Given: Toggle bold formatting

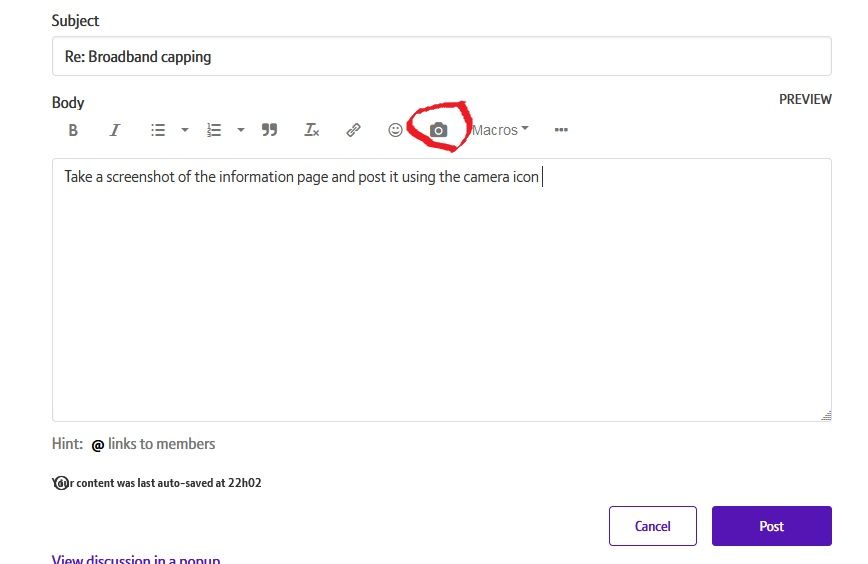Looking at the screenshot, I should click(x=73, y=130).
